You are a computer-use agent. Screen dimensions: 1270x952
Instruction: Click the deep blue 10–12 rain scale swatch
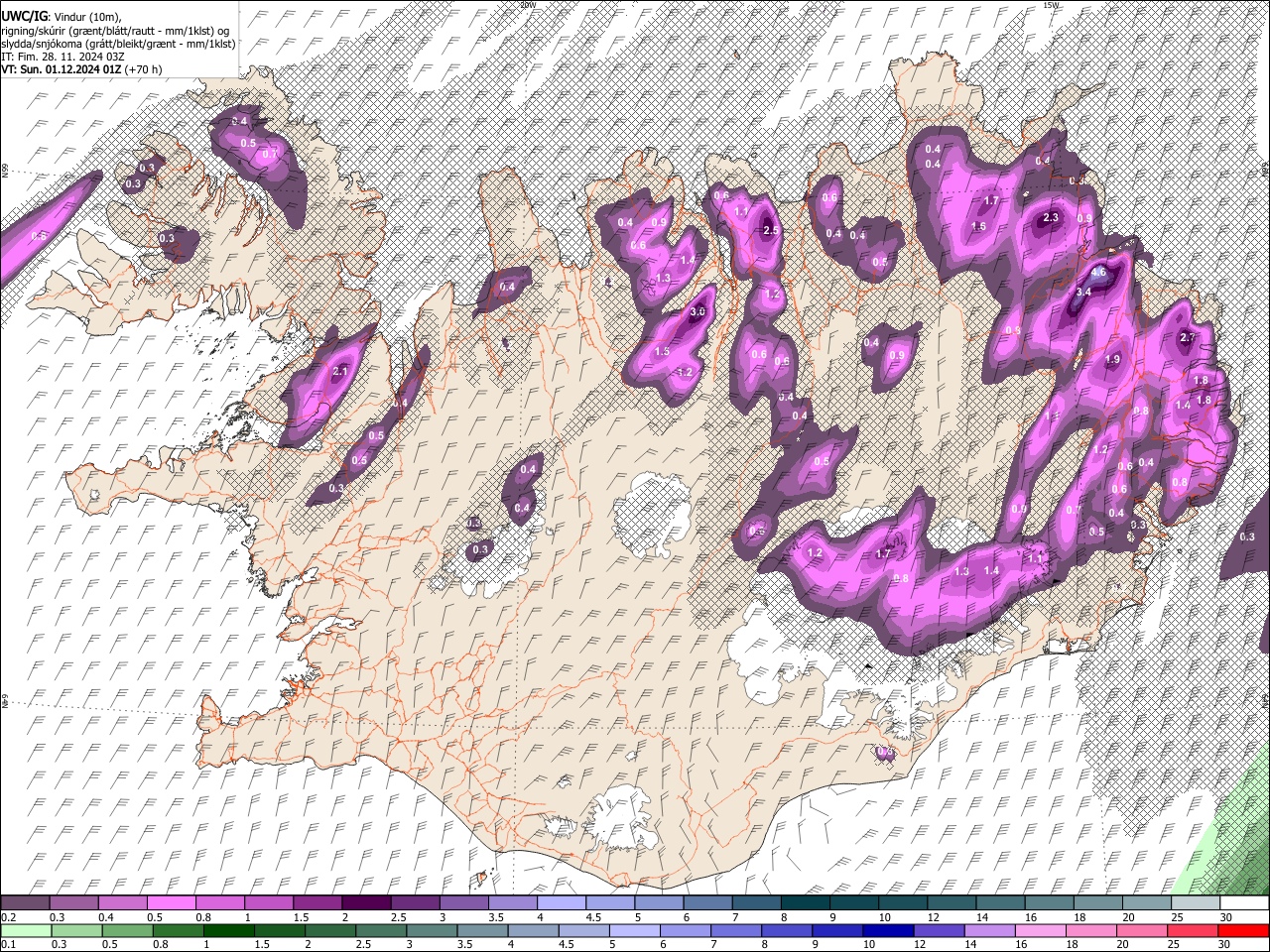(889, 930)
